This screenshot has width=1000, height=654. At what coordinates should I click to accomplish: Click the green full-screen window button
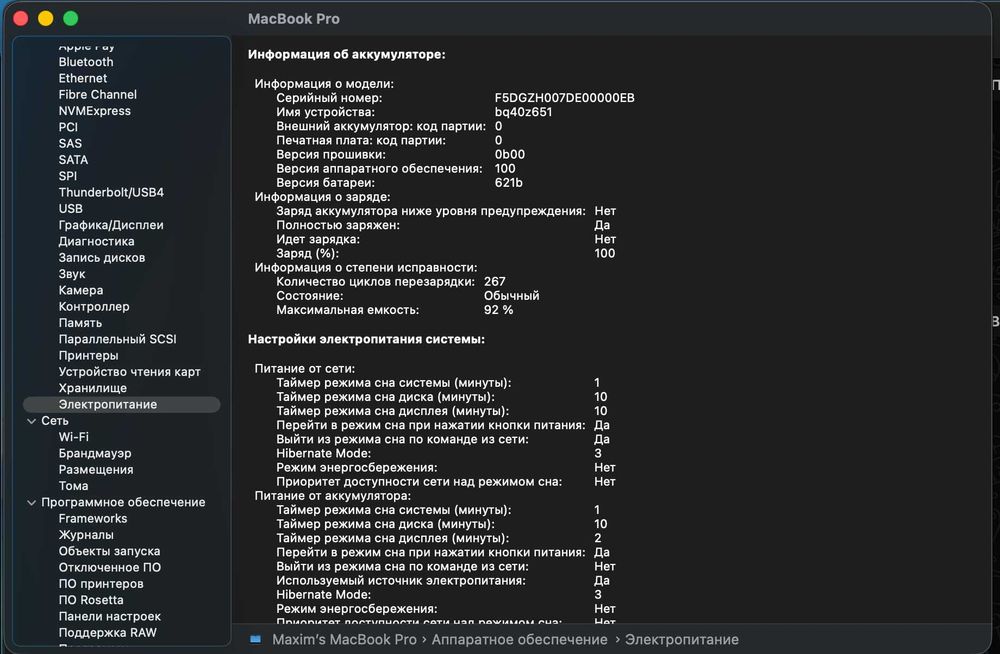click(71, 19)
